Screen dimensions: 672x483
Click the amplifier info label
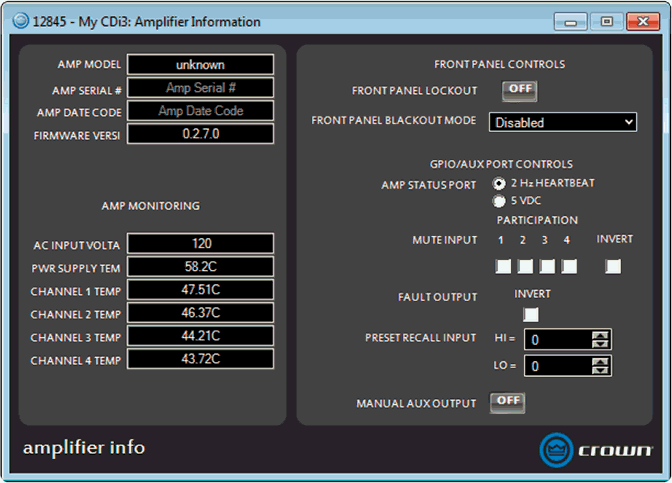[84, 448]
